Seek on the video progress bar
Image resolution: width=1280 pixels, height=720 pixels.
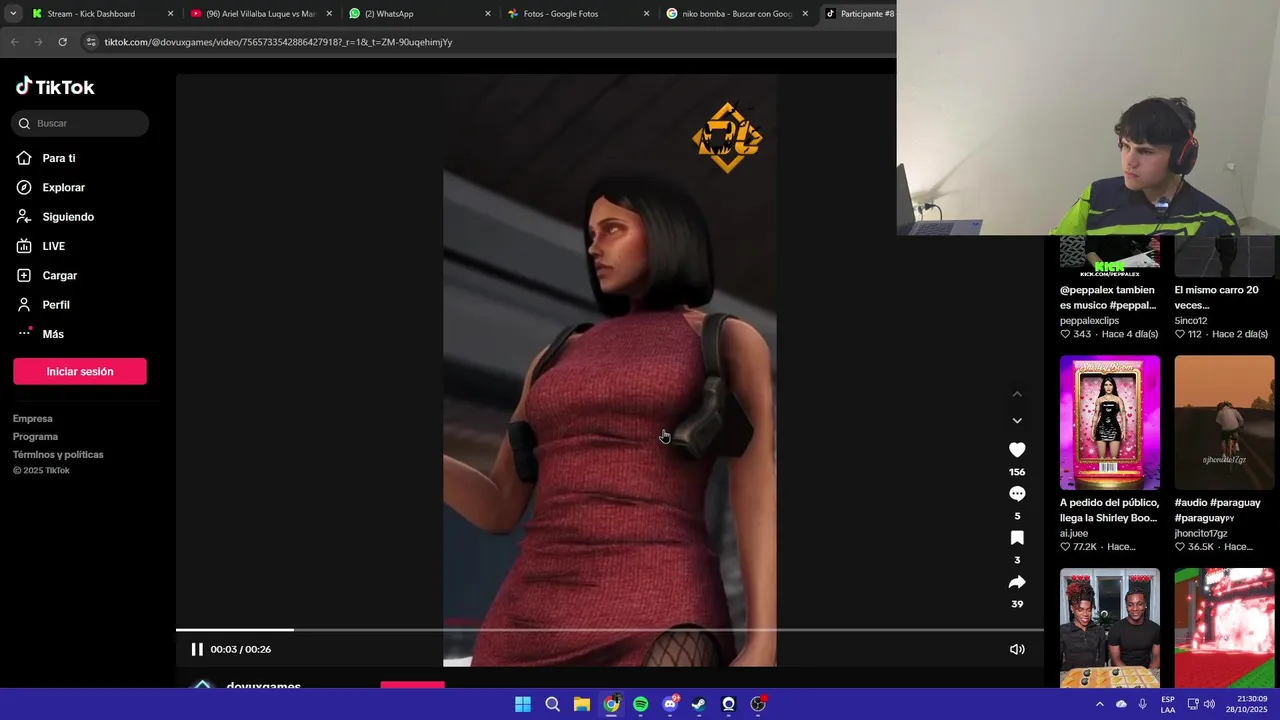[x=610, y=630]
